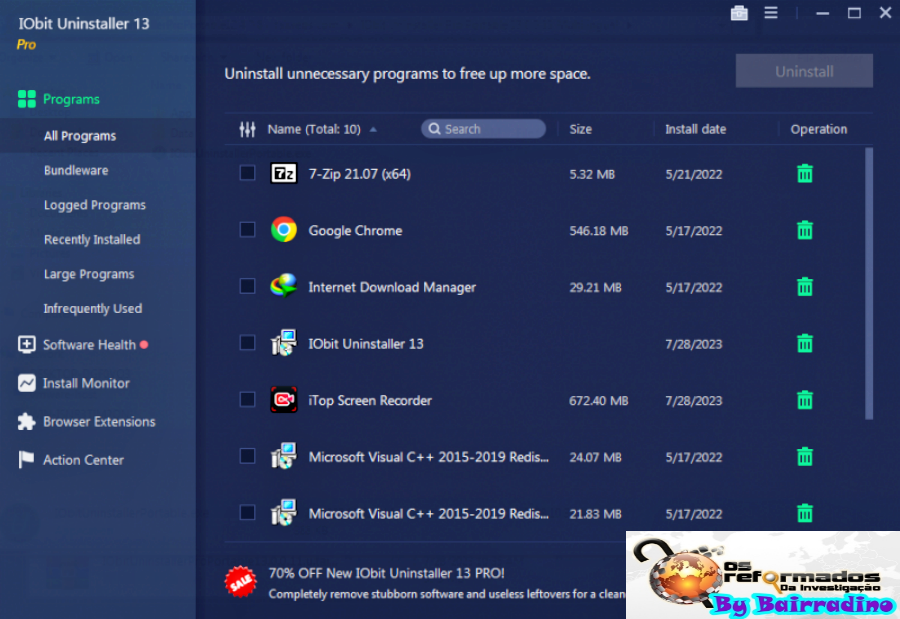The height and width of the screenshot is (619, 900).
Task: Click the trash icon for IObit Uninstaller 13
Action: [x=805, y=343]
